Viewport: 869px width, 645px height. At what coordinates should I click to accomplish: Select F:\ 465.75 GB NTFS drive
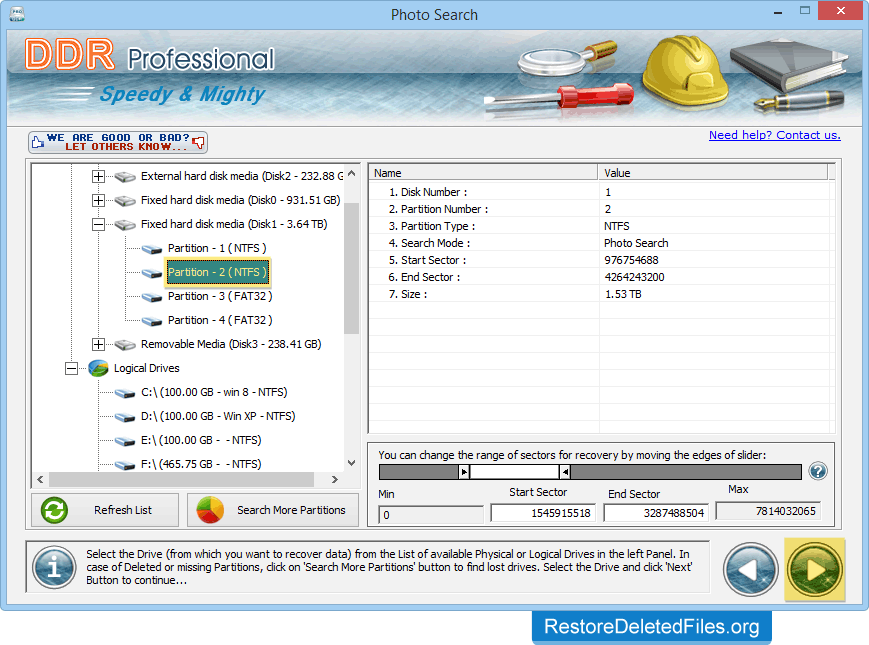[201, 464]
